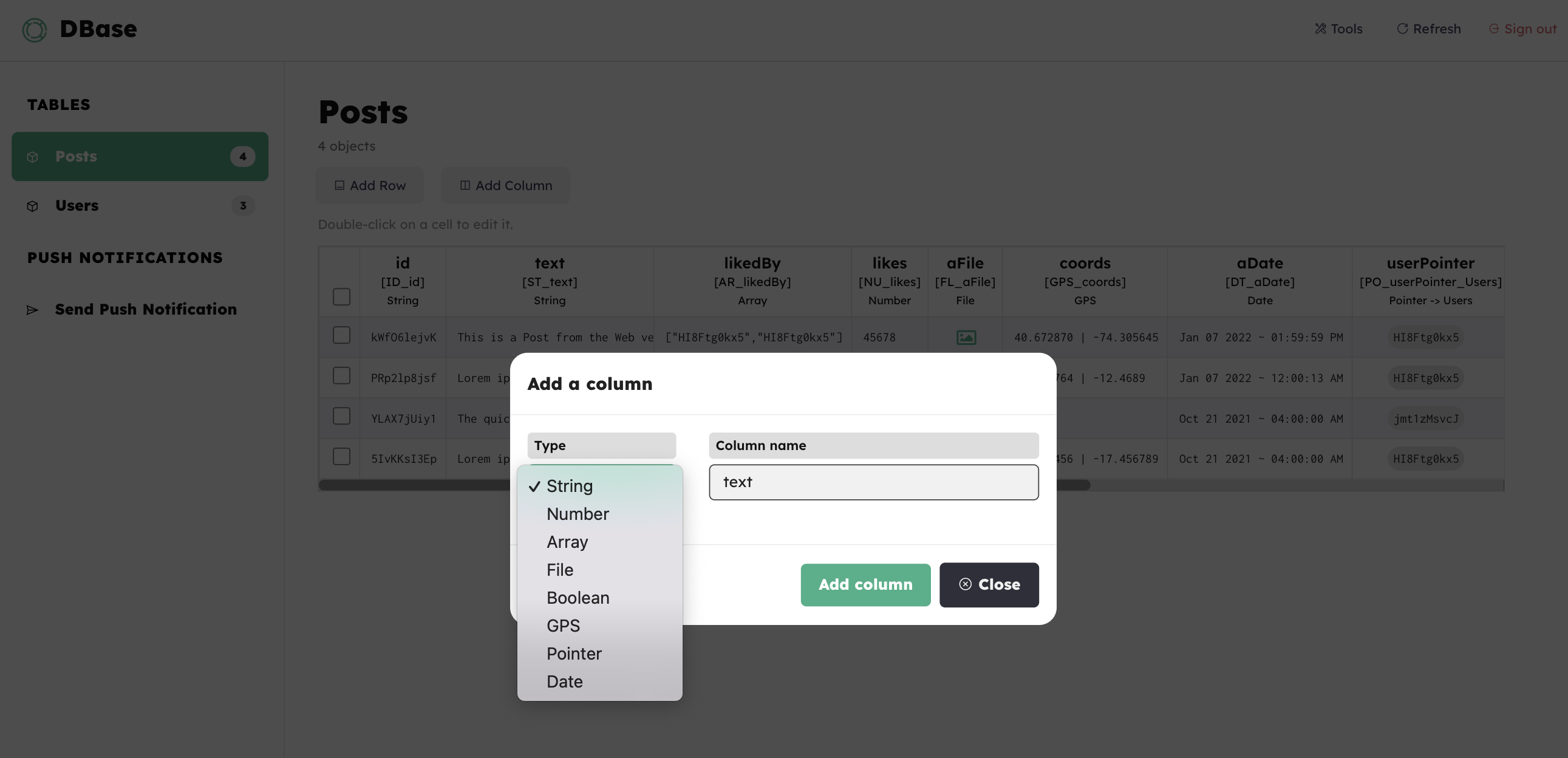Click the Users table cube icon
The width and height of the screenshot is (1568, 758).
33,206
